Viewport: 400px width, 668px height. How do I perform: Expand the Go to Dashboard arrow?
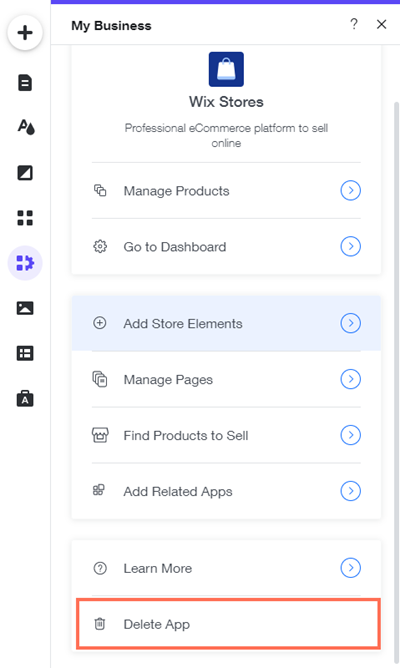351,246
